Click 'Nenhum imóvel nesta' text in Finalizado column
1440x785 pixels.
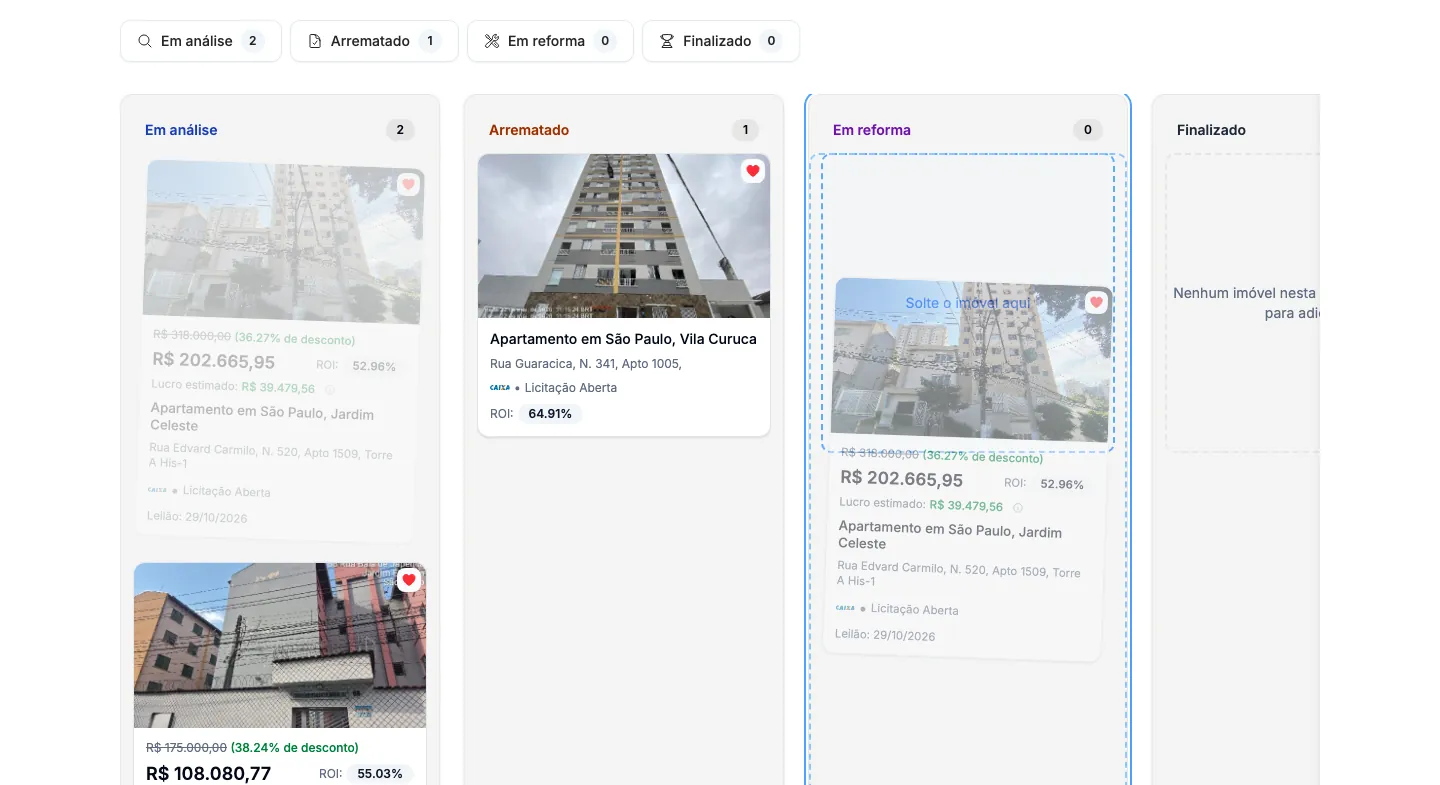coord(1244,293)
